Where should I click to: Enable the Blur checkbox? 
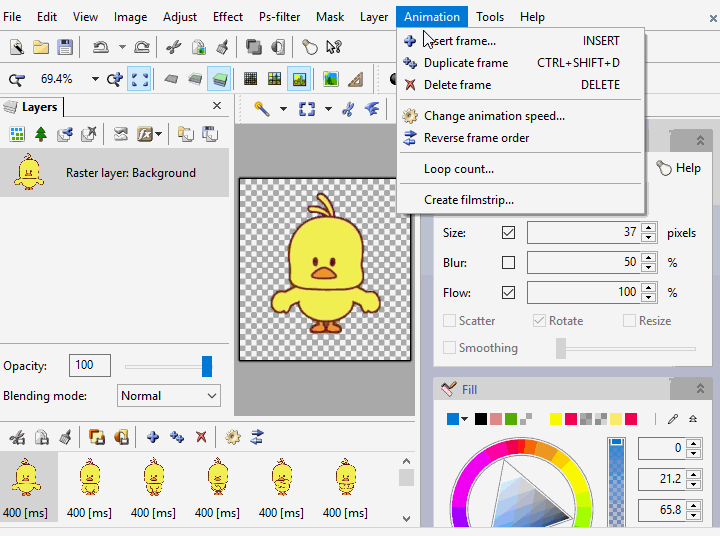(508, 263)
